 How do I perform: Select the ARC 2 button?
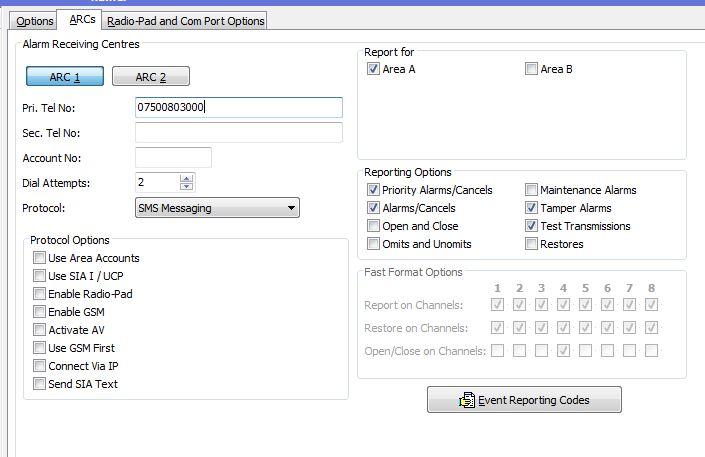151,77
